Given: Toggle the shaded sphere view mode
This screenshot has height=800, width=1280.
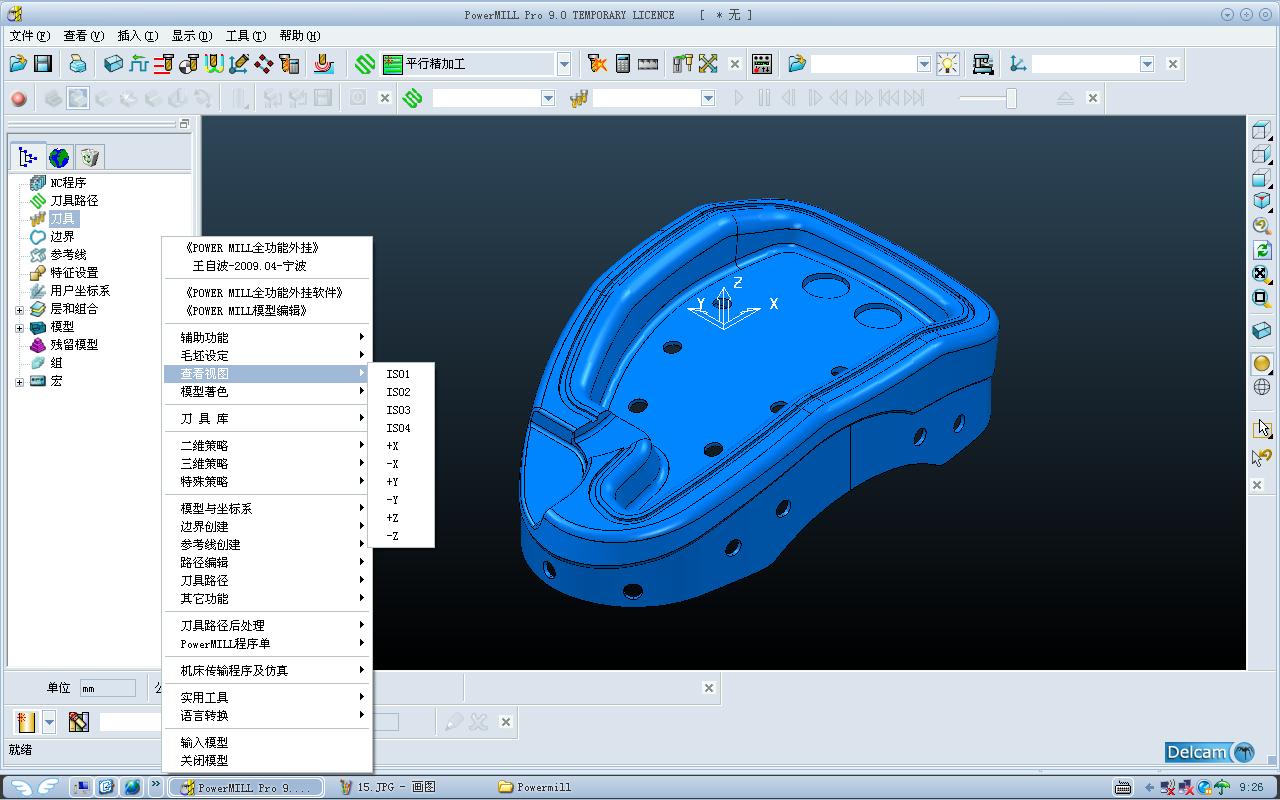Looking at the screenshot, I should (x=1262, y=364).
